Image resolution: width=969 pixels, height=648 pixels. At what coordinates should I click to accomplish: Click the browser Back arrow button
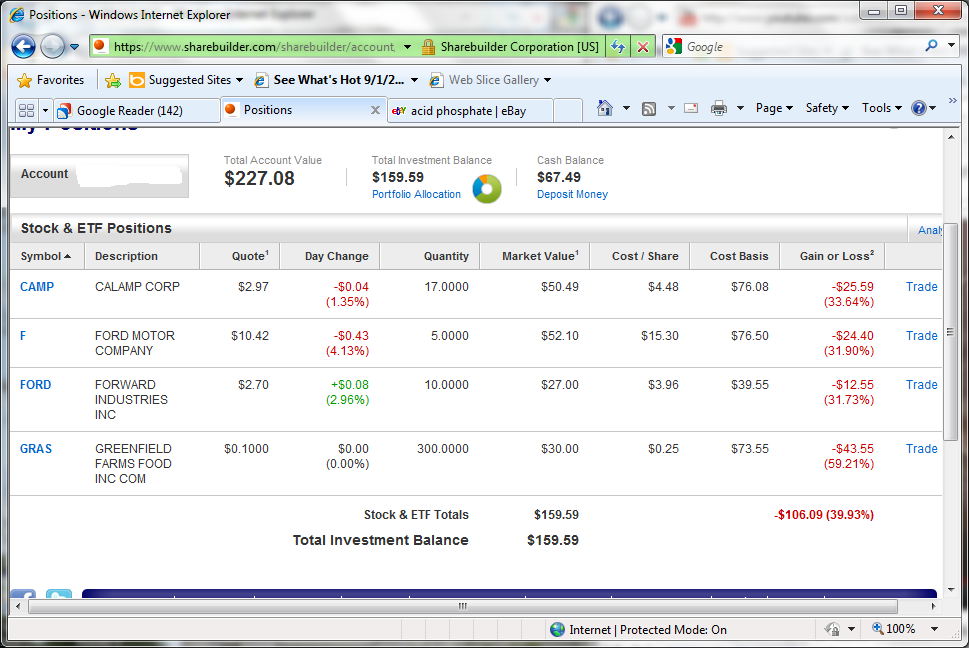click(24, 47)
